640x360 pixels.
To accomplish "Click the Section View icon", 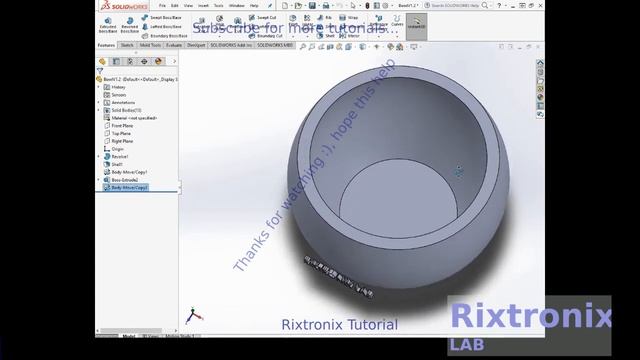I will (330, 47).
